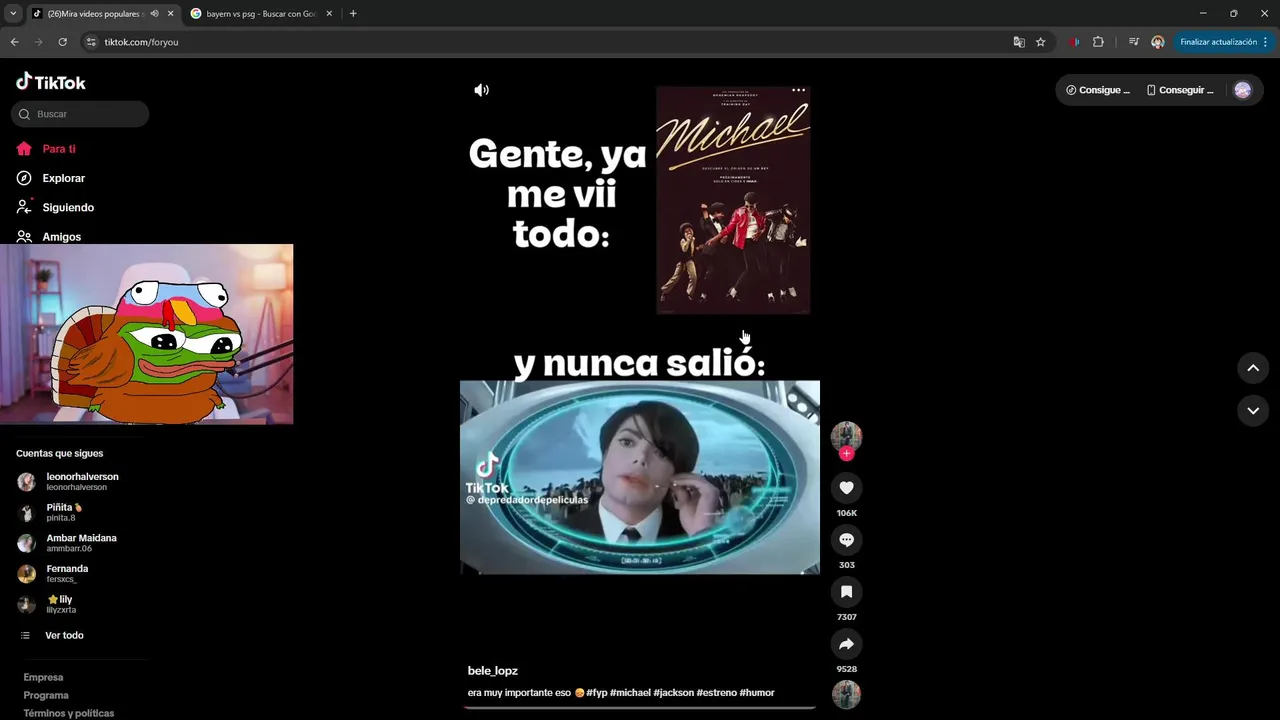1280x720 pixels.
Task: Open the creator's avatar beside the video
Action: pos(846,436)
